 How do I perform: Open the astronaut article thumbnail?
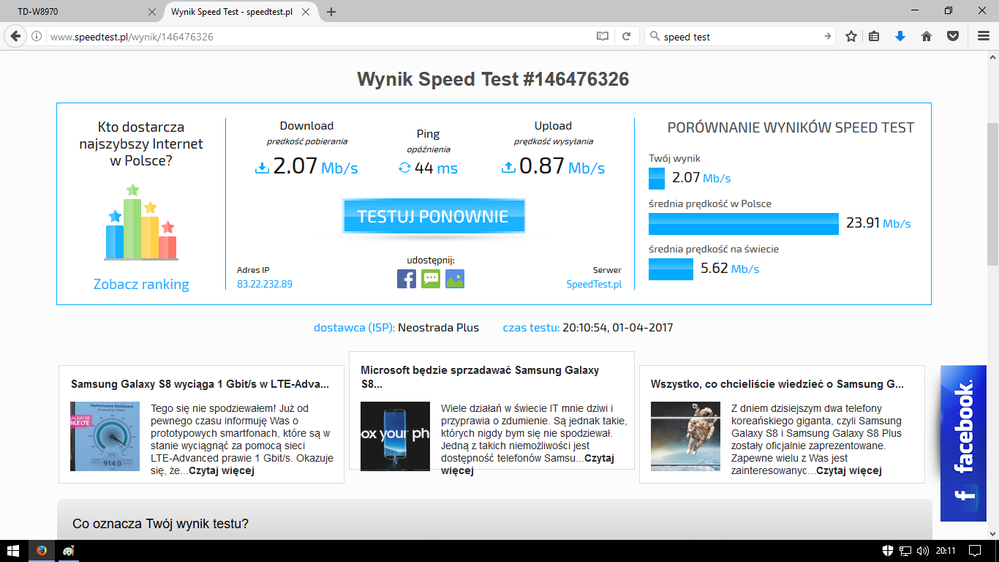pyautogui.click(x=686, y=436)
